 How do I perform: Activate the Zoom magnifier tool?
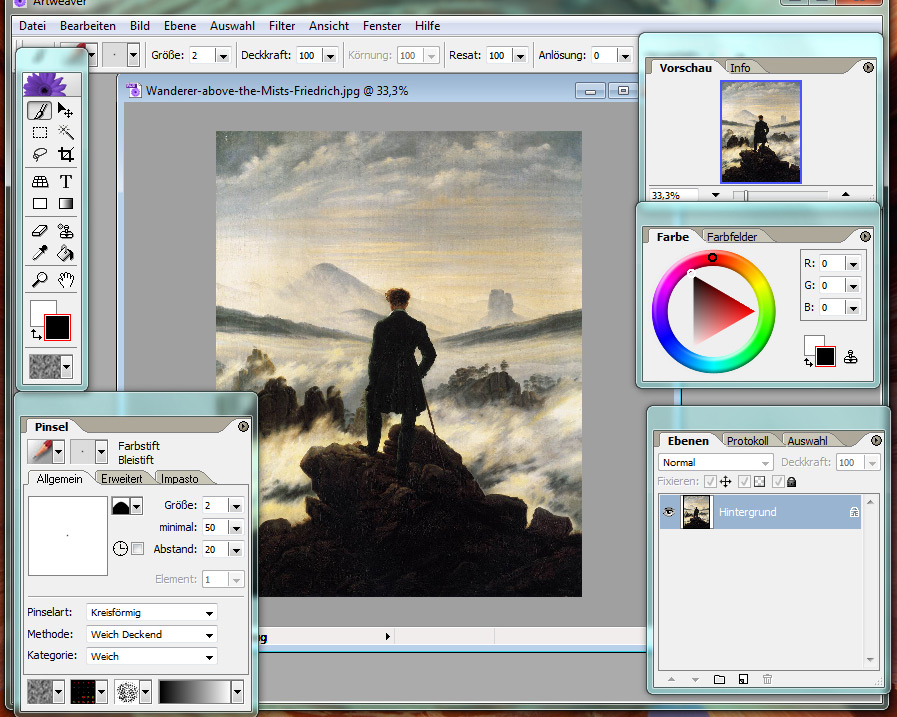39,279
